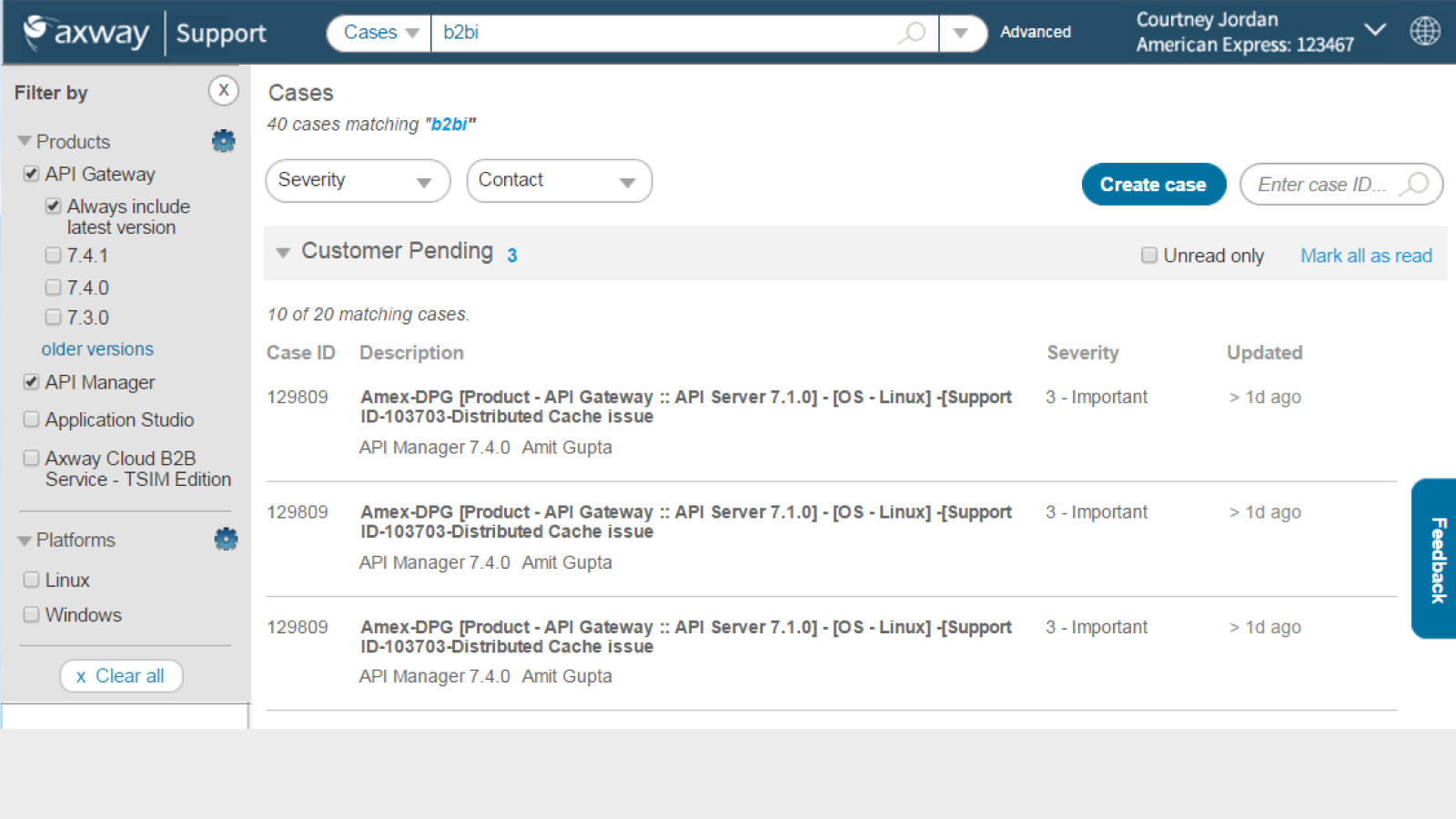Click '10 of 20 matching cases' text
The width and height of the screenshot is (1456, 819).
(368, 315)
